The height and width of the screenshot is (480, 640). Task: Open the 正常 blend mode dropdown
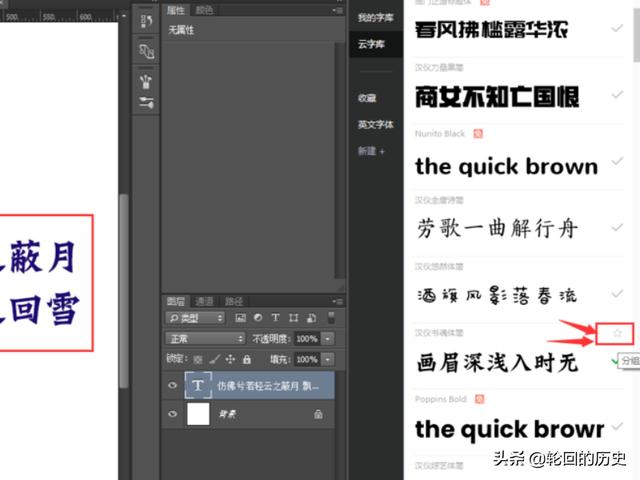tap(203, 339)
